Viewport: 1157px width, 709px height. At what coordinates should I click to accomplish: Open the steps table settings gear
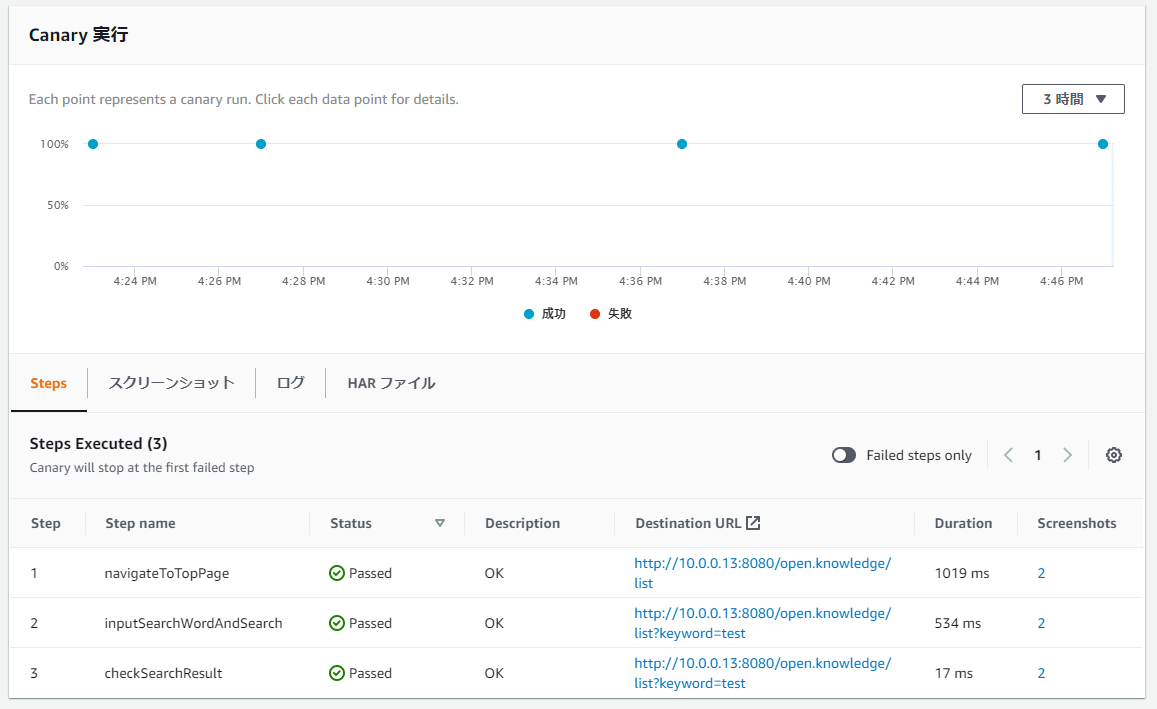click(x=1113, y=455)
